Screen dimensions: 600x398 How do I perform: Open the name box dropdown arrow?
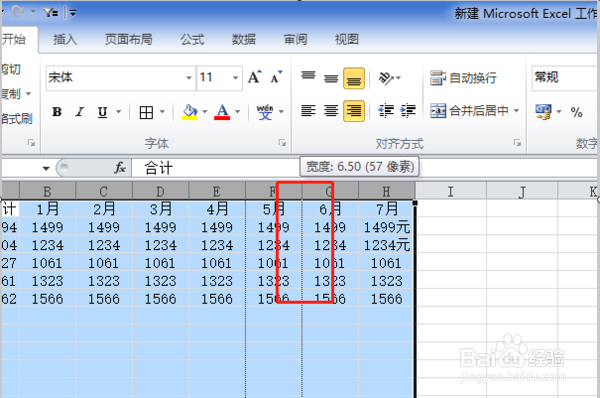click(x=46, y=168)
